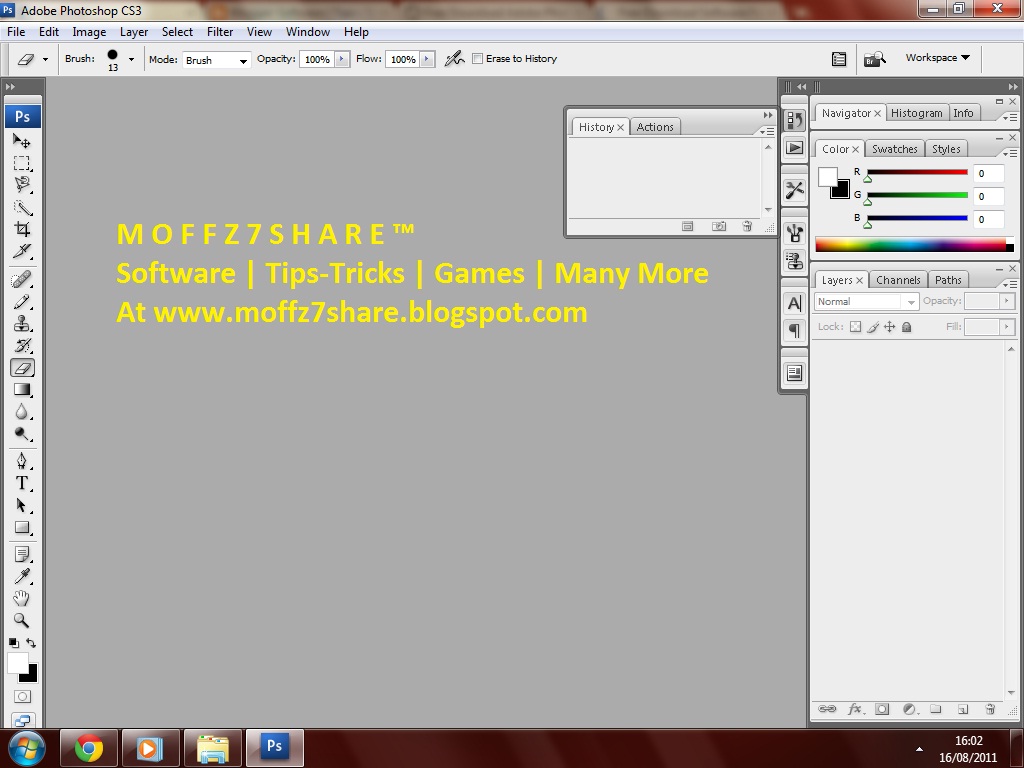Select the Pen tool
Image resolution: width=1024 pixels, height=768 pixels.
pos(22,461)
